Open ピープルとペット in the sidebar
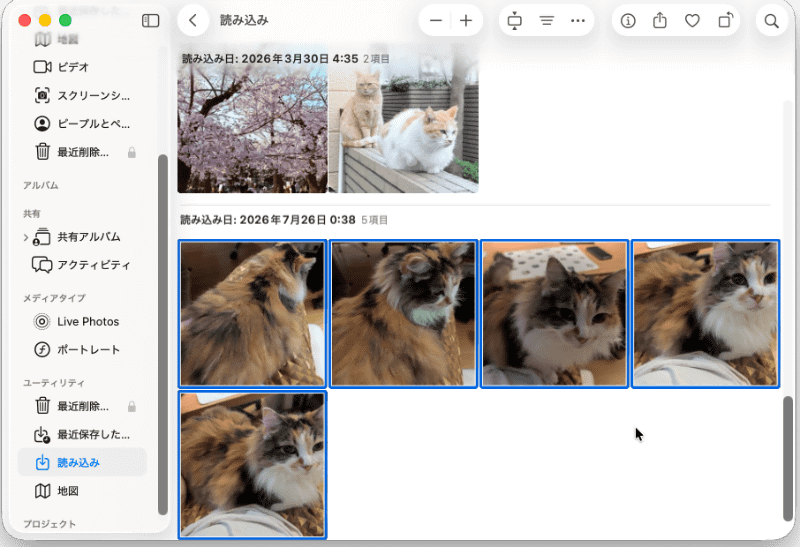The image size is (800, 547). coord(83,123)
